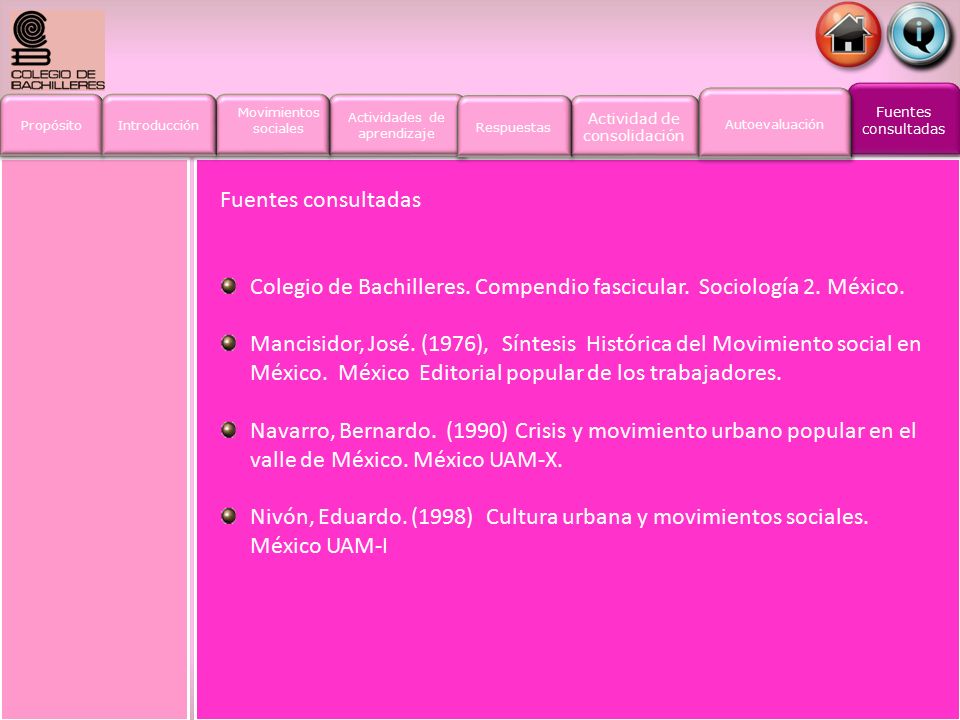Click the 'Mancisidor, José. (1976)' reference
960x720 pixels.
tap(585, 358)
